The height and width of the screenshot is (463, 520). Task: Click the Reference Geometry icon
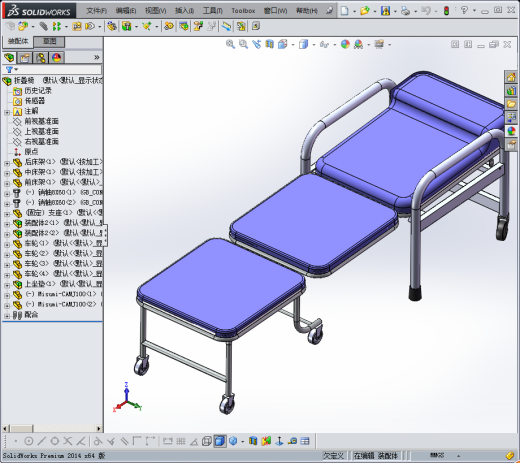pyautogui.click(x=147, y=26)
